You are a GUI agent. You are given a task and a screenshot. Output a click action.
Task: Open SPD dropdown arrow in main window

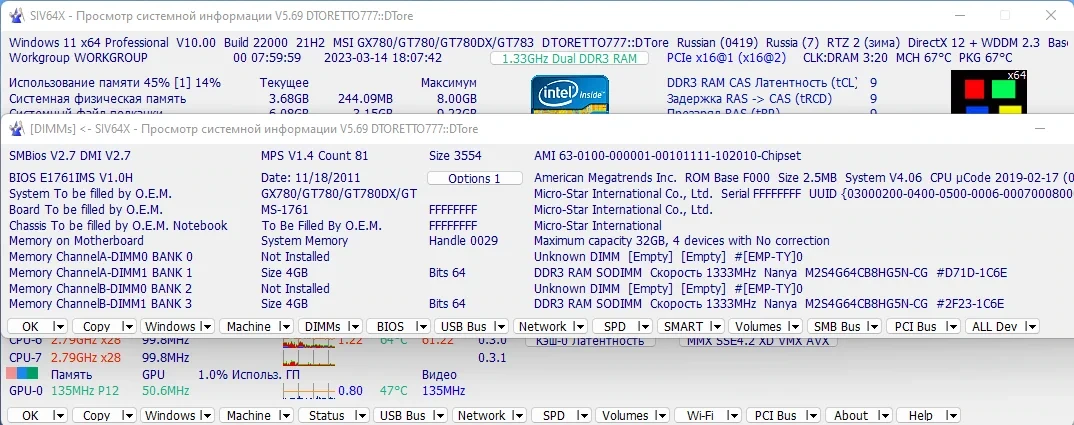[x=582, y=415]
